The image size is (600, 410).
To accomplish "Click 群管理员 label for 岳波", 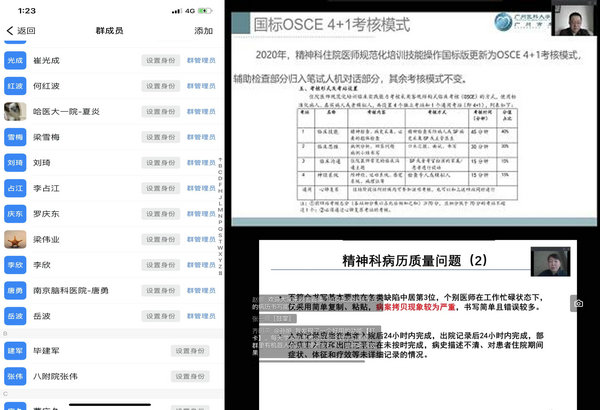I will pos(200,315).
